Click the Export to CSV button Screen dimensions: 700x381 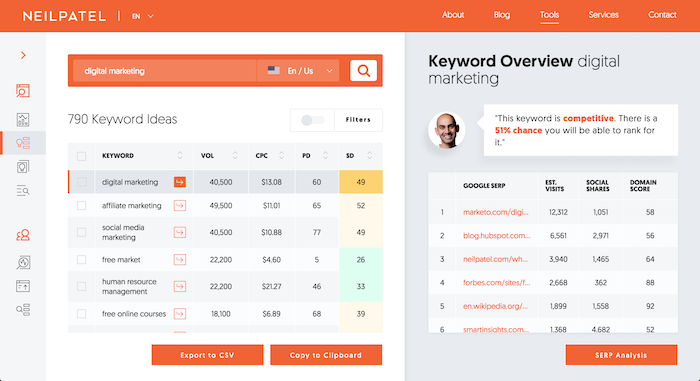click(207, 355)
